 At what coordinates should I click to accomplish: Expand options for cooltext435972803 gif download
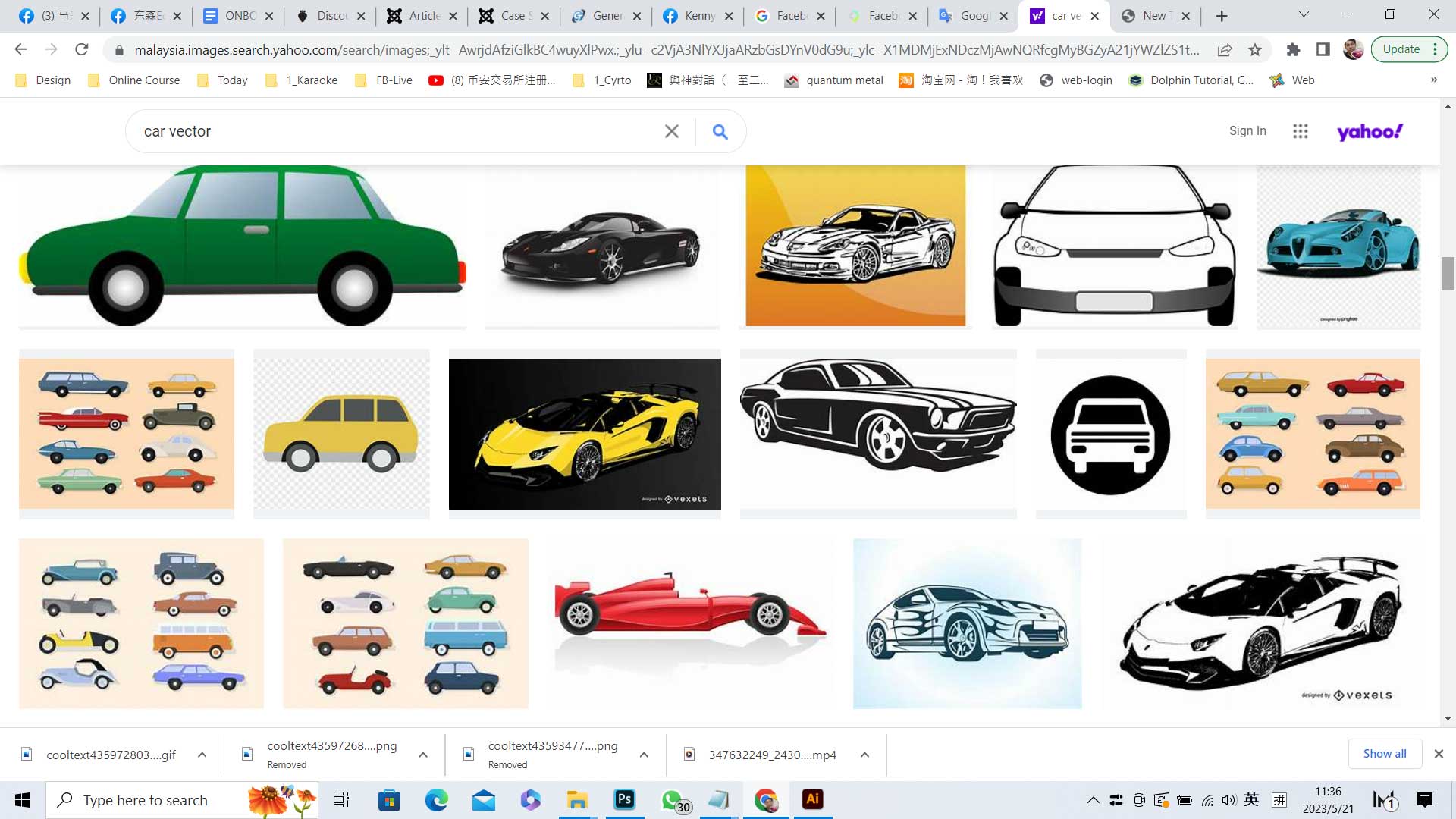coord(202,755)
